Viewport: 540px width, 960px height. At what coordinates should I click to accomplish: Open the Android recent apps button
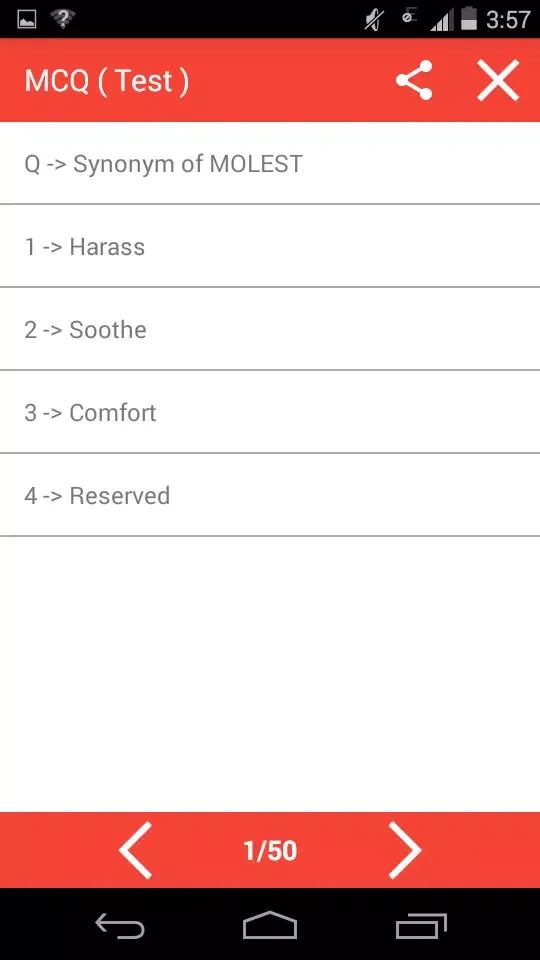[421, 924]
